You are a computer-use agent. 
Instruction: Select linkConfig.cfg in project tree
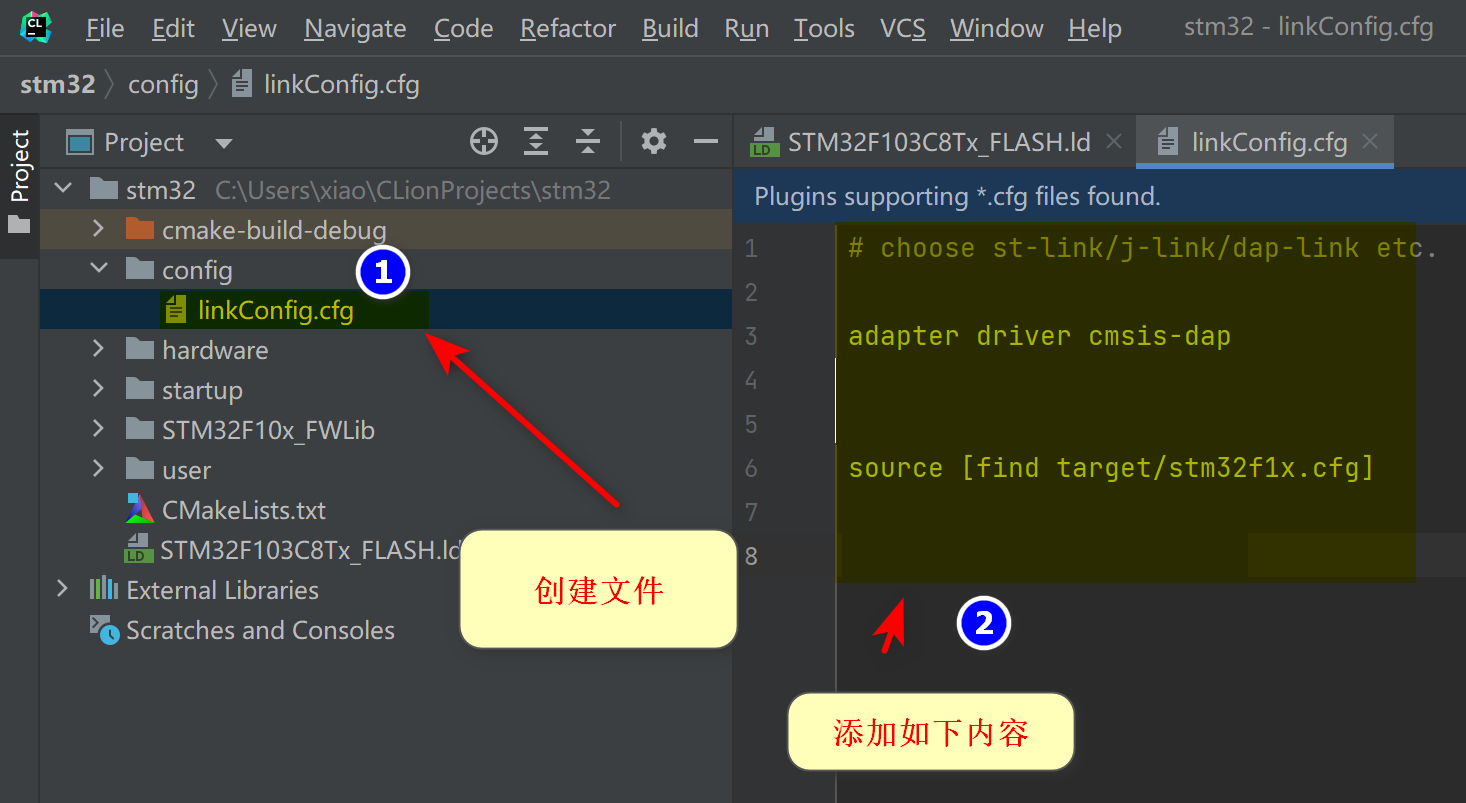pyautogui.click(x=386, y=310)
